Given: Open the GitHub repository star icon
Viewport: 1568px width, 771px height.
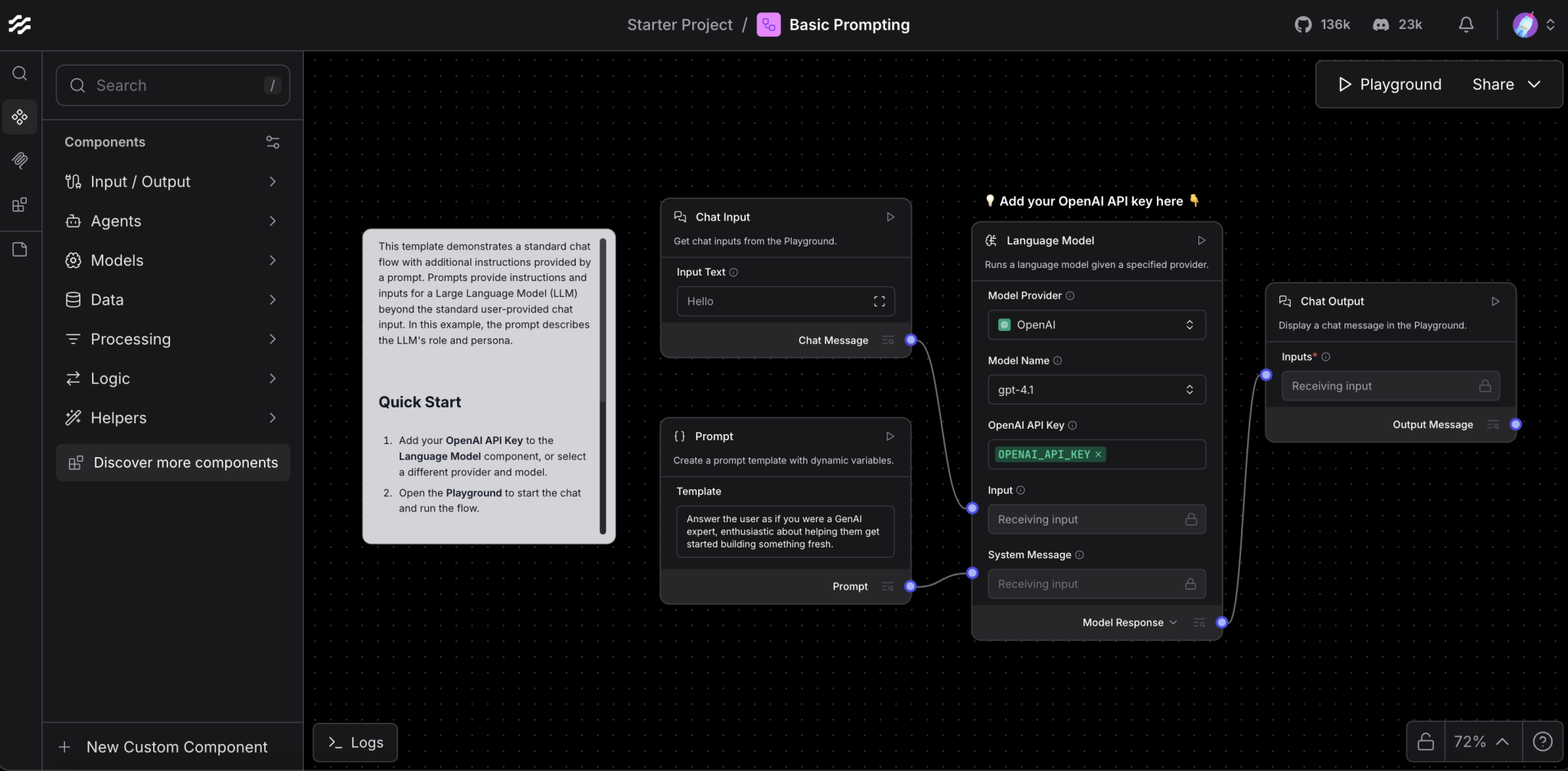Looking at the screenshot, I should click(x=1302, y=25).
